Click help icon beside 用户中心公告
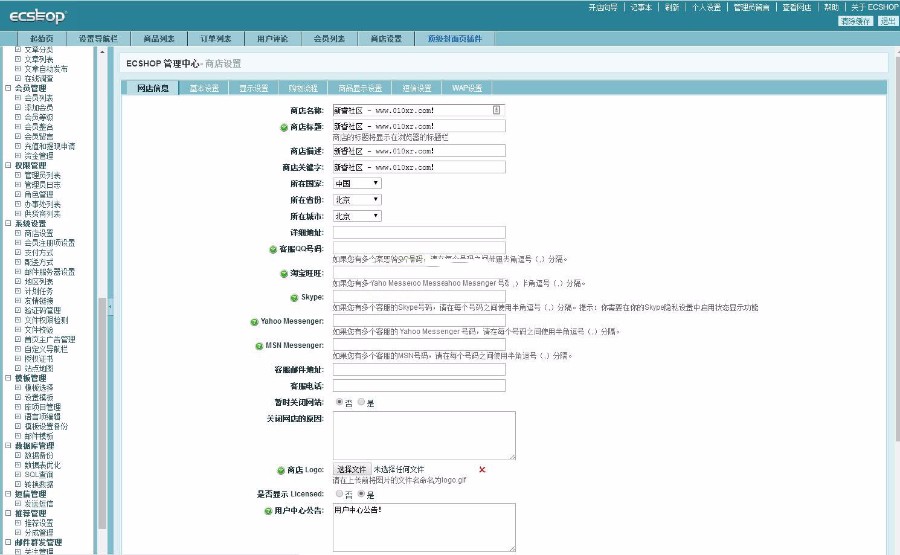 pos(268,511)
